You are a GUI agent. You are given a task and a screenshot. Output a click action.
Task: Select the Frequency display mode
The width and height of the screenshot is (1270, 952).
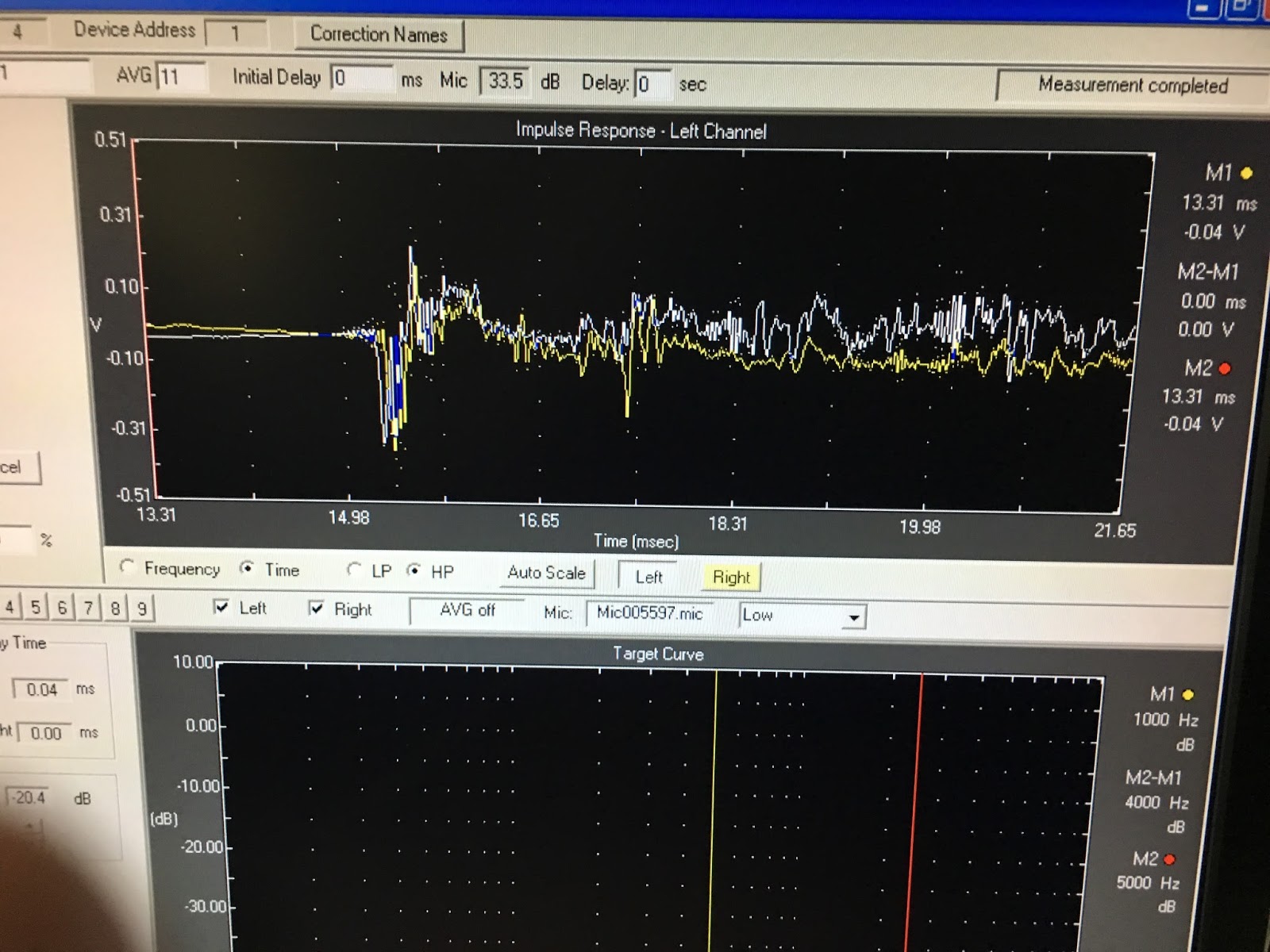point(125,570)
